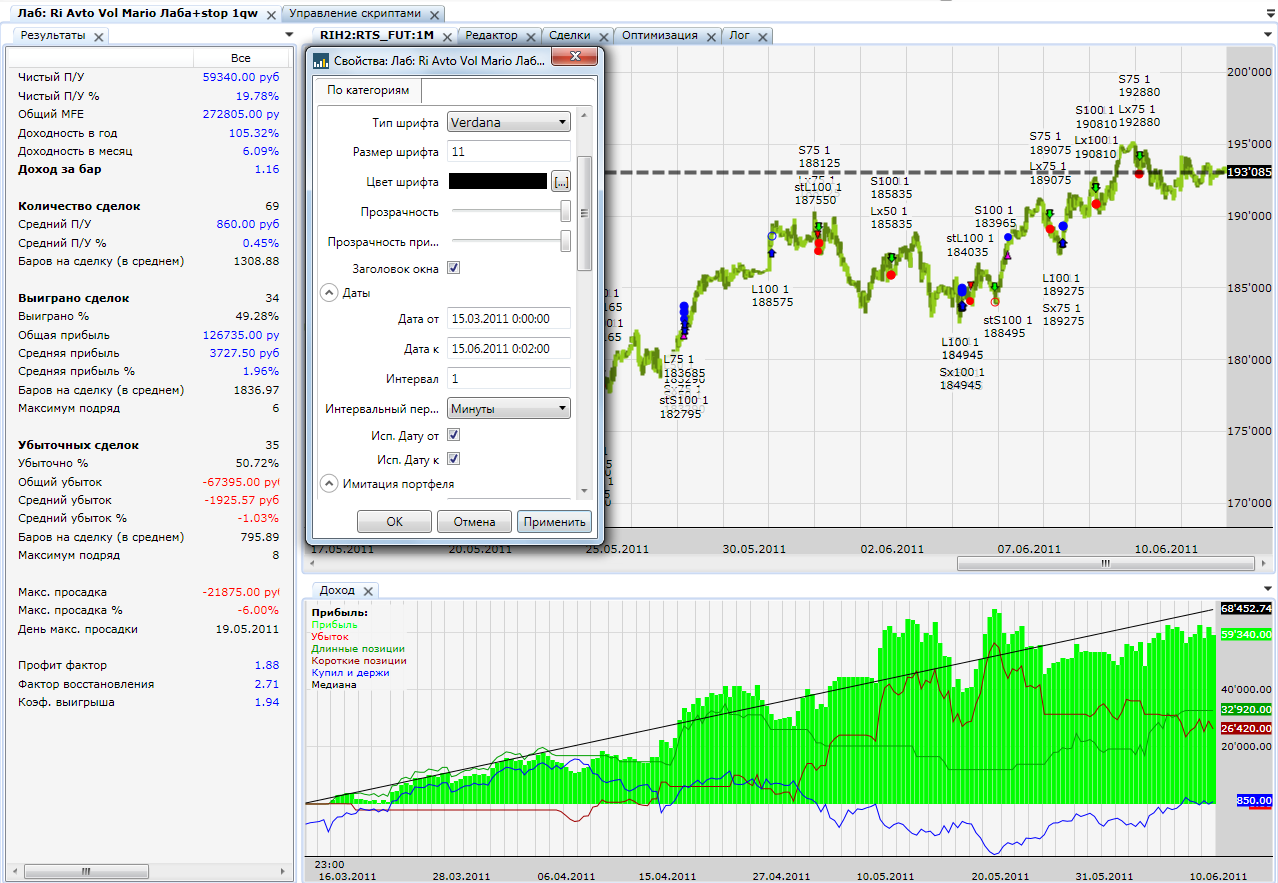This screenshot has height=883, width=1278.
Task: Open the Тип шрифта Verdana dropdown
Action: click(508, 122)
